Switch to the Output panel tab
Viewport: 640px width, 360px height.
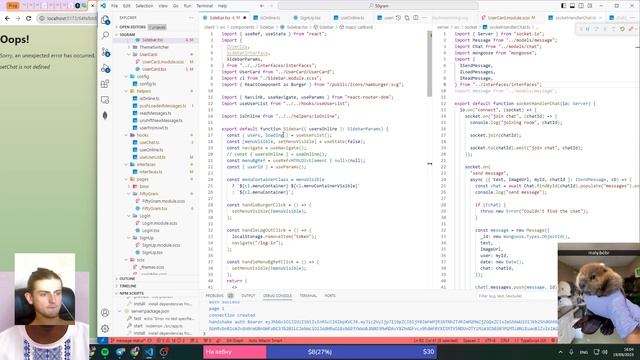coord(248,296)
